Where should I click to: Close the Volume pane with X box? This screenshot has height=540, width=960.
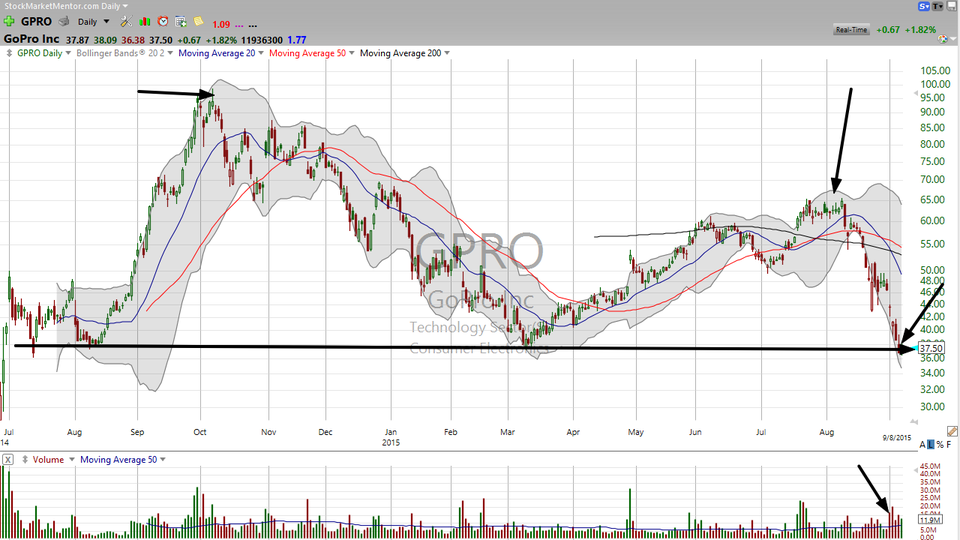coord(7,460)
